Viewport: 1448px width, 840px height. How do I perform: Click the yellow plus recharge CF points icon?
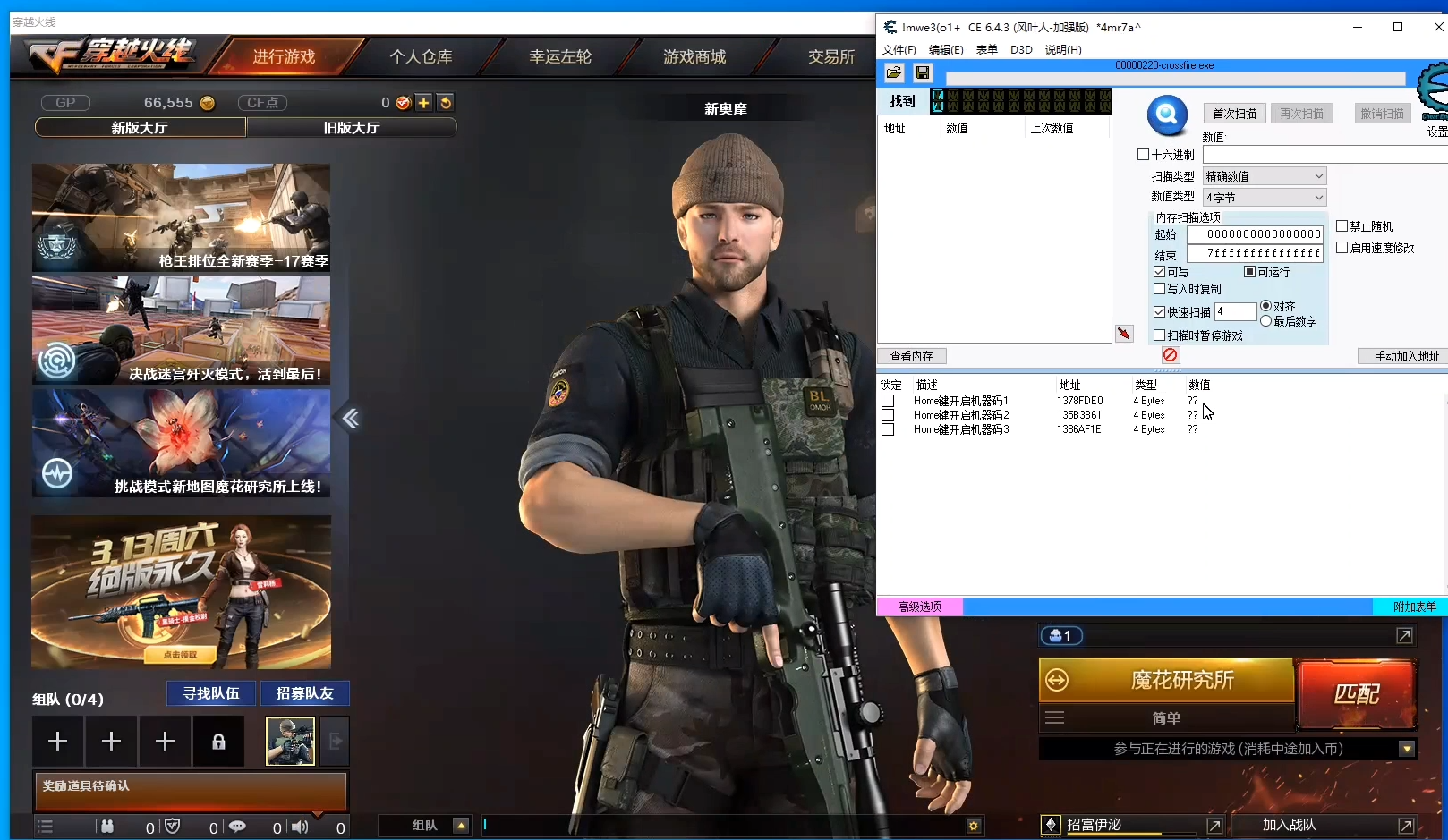pyautogui.click(x=423, y=103)
